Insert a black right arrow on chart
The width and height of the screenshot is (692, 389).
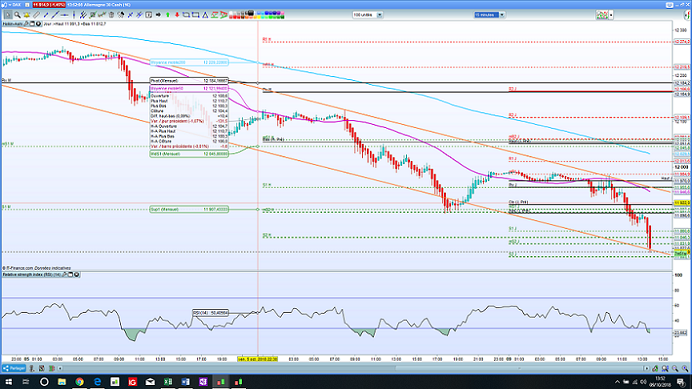158,15
